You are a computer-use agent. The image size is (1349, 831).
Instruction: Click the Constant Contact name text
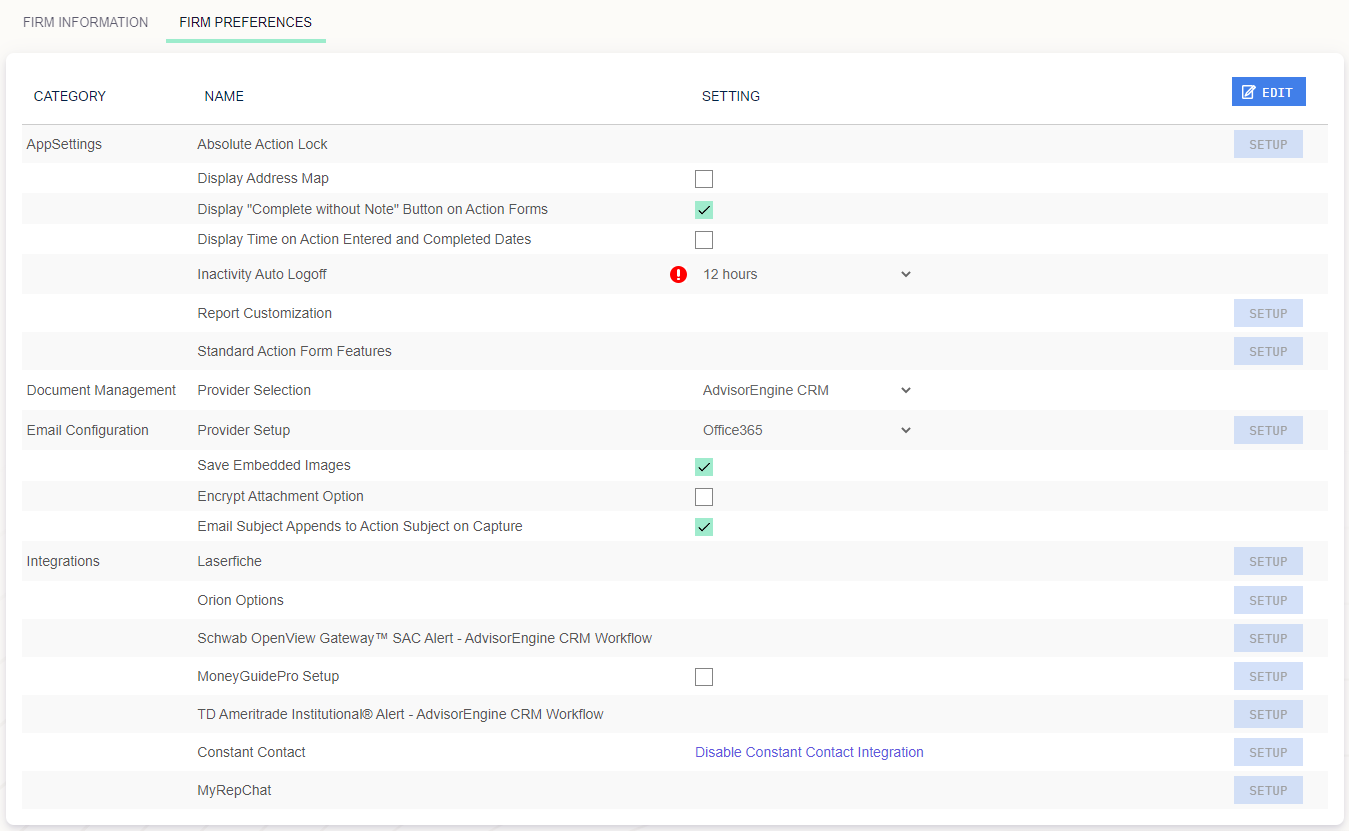click(x=252, y=752)
